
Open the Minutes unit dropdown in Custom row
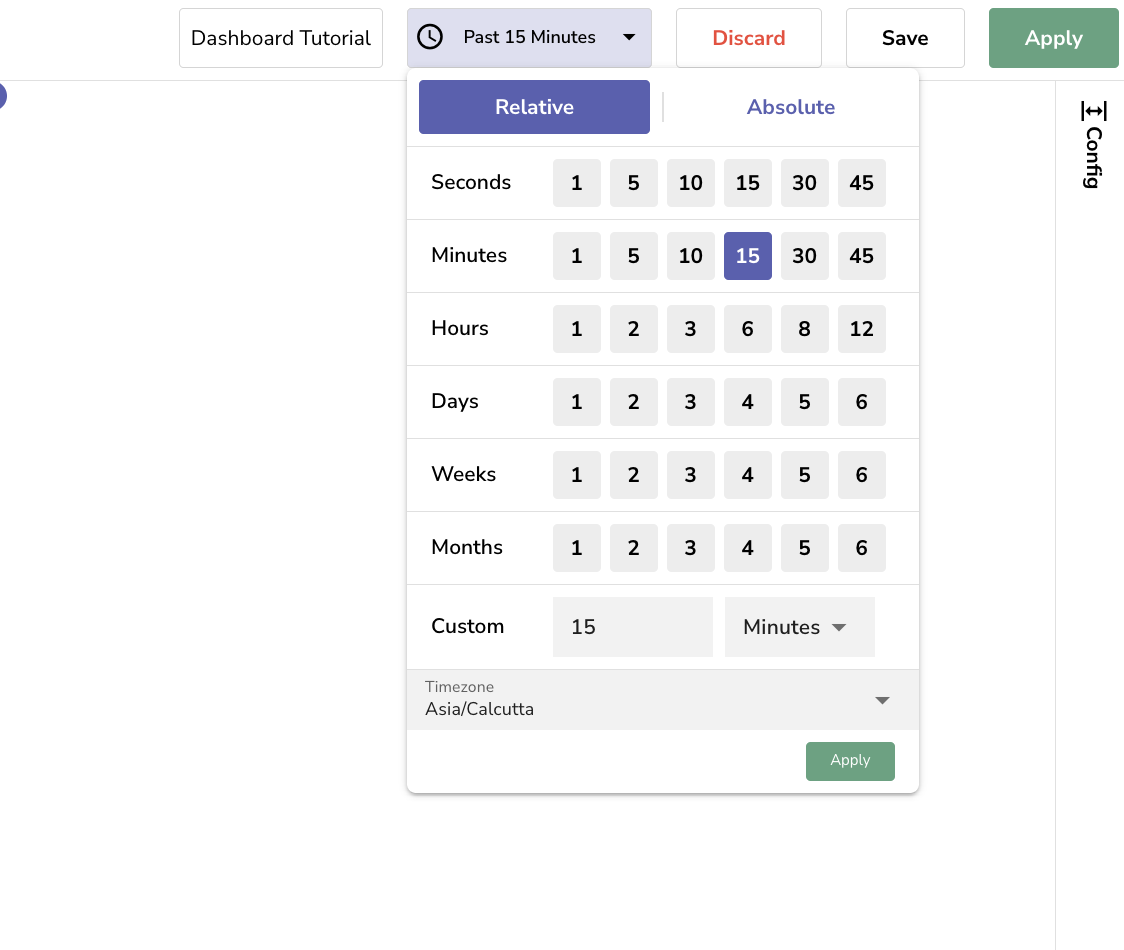pyautogui.click(x=799, y=627)
